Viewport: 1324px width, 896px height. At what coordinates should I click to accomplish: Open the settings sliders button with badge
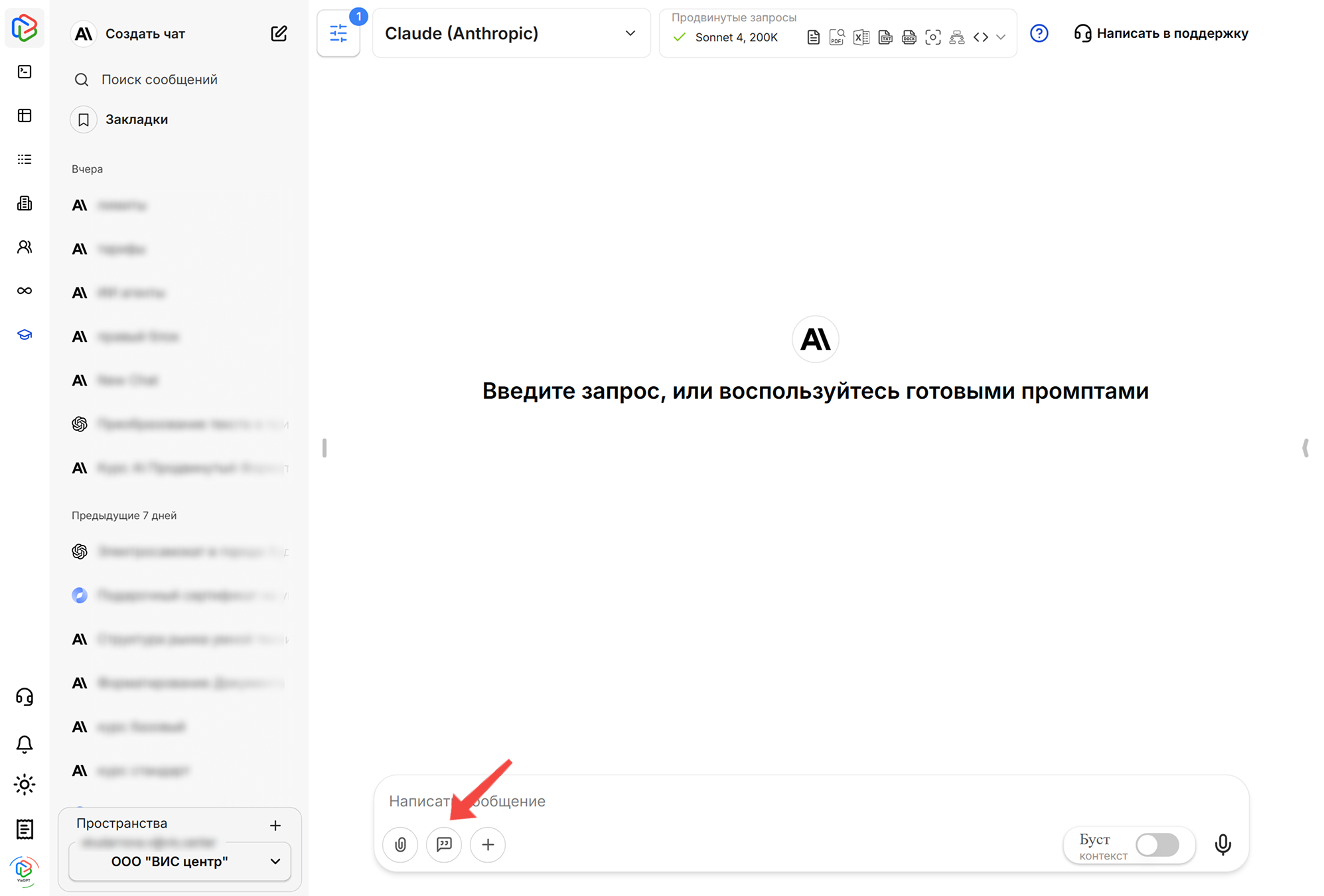click(338, 33)
